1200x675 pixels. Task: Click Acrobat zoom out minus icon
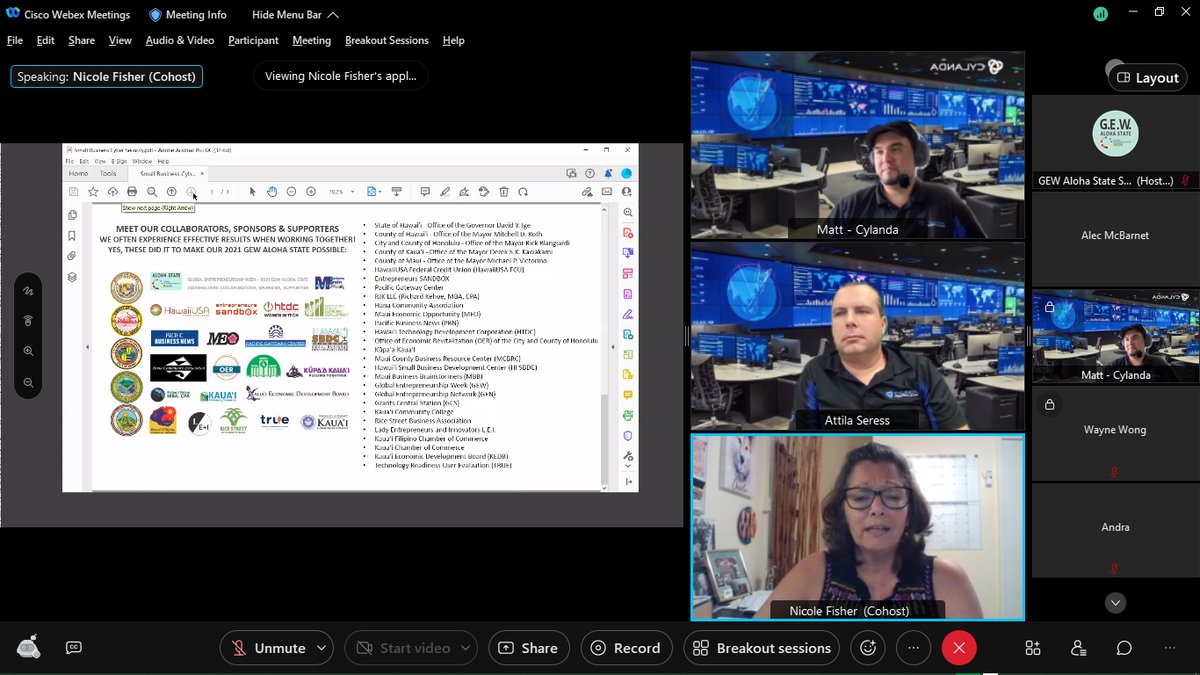[x=291, y=191]
